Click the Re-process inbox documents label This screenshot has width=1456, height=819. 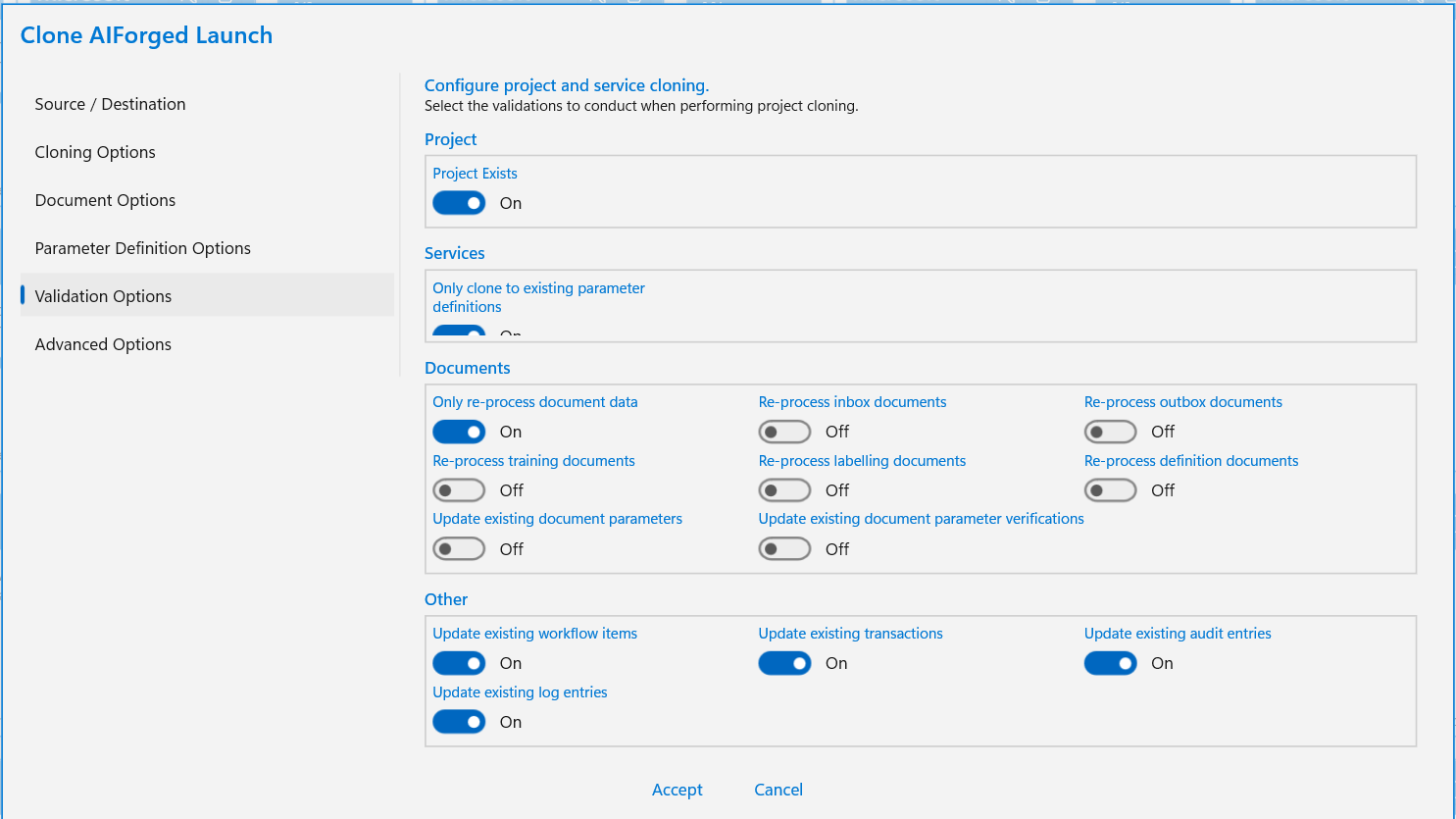[852, 402]
